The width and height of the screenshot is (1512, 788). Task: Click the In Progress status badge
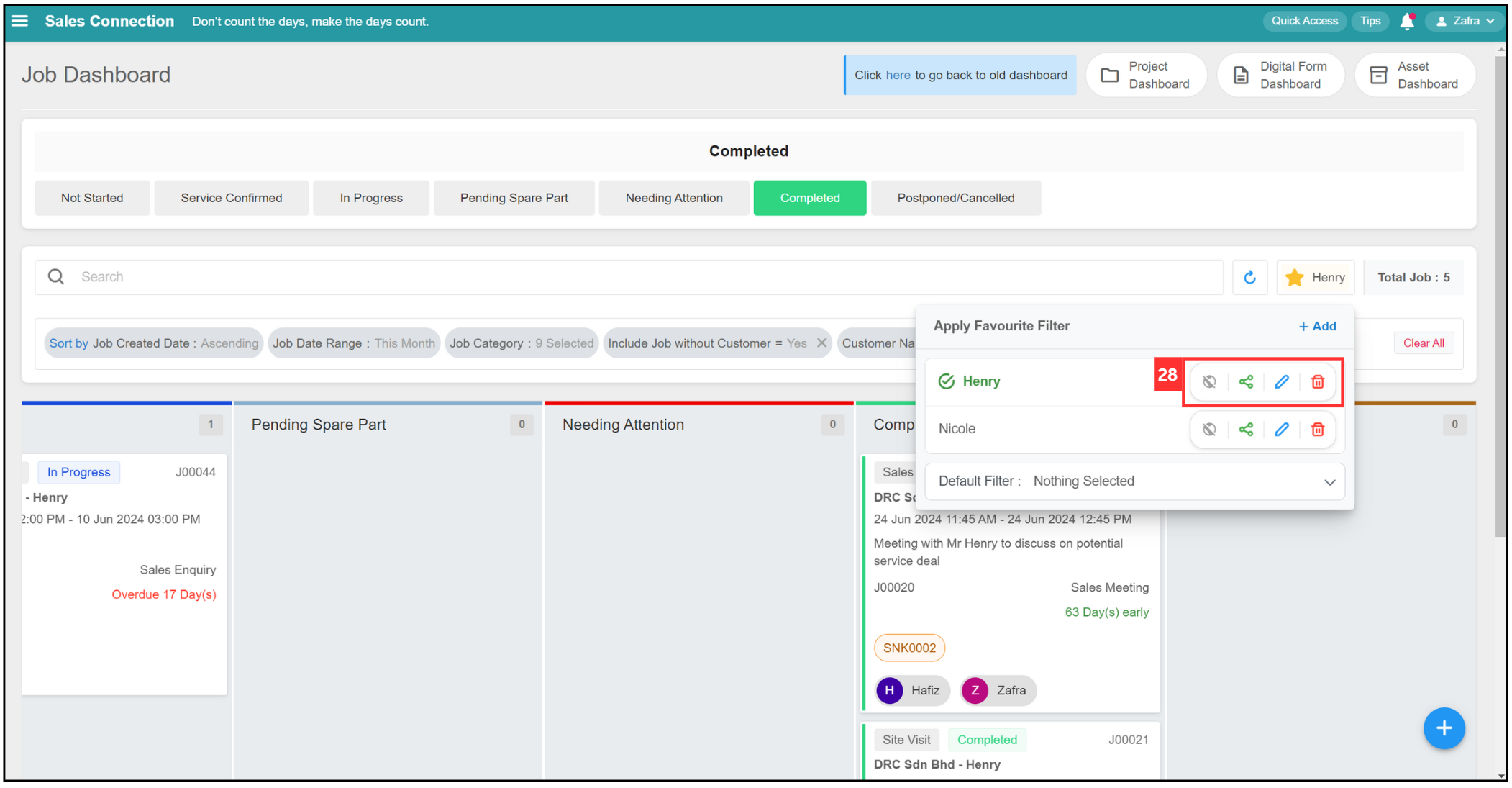coord(79,472)
